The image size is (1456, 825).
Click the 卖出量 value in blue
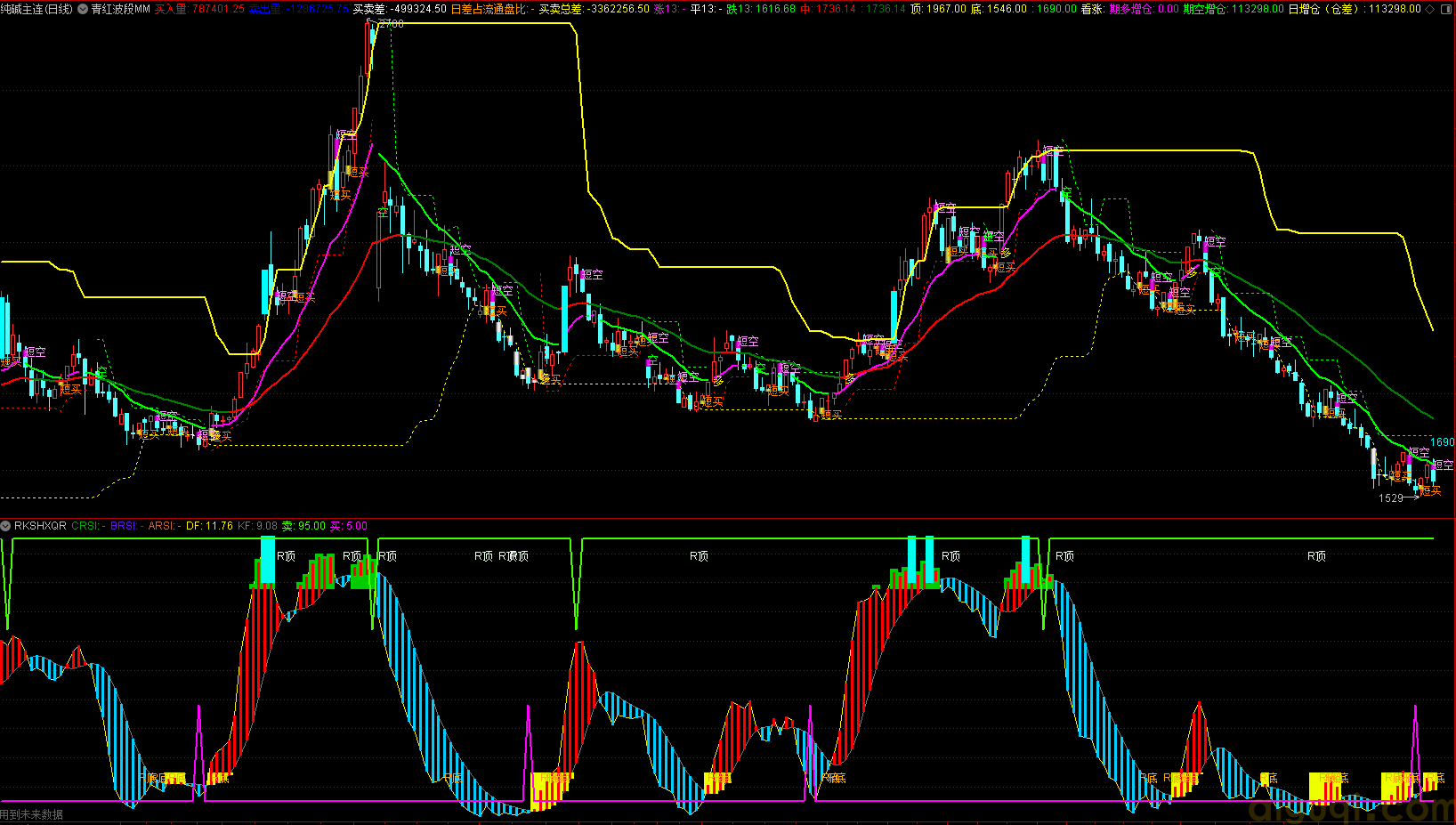(298, 9)
